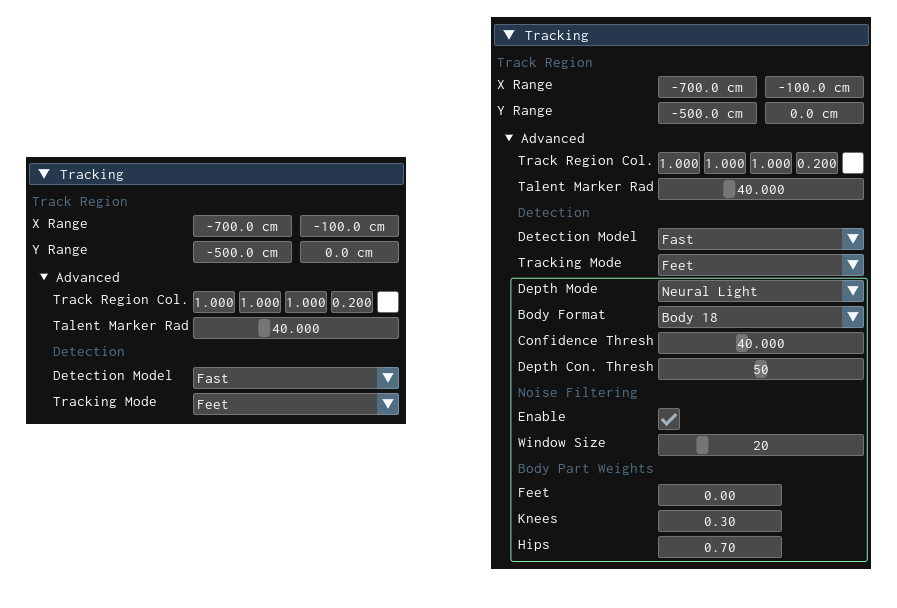Click the Knees weight input field
Viewport: 897px width, 608px height.
tap(719, 521)
